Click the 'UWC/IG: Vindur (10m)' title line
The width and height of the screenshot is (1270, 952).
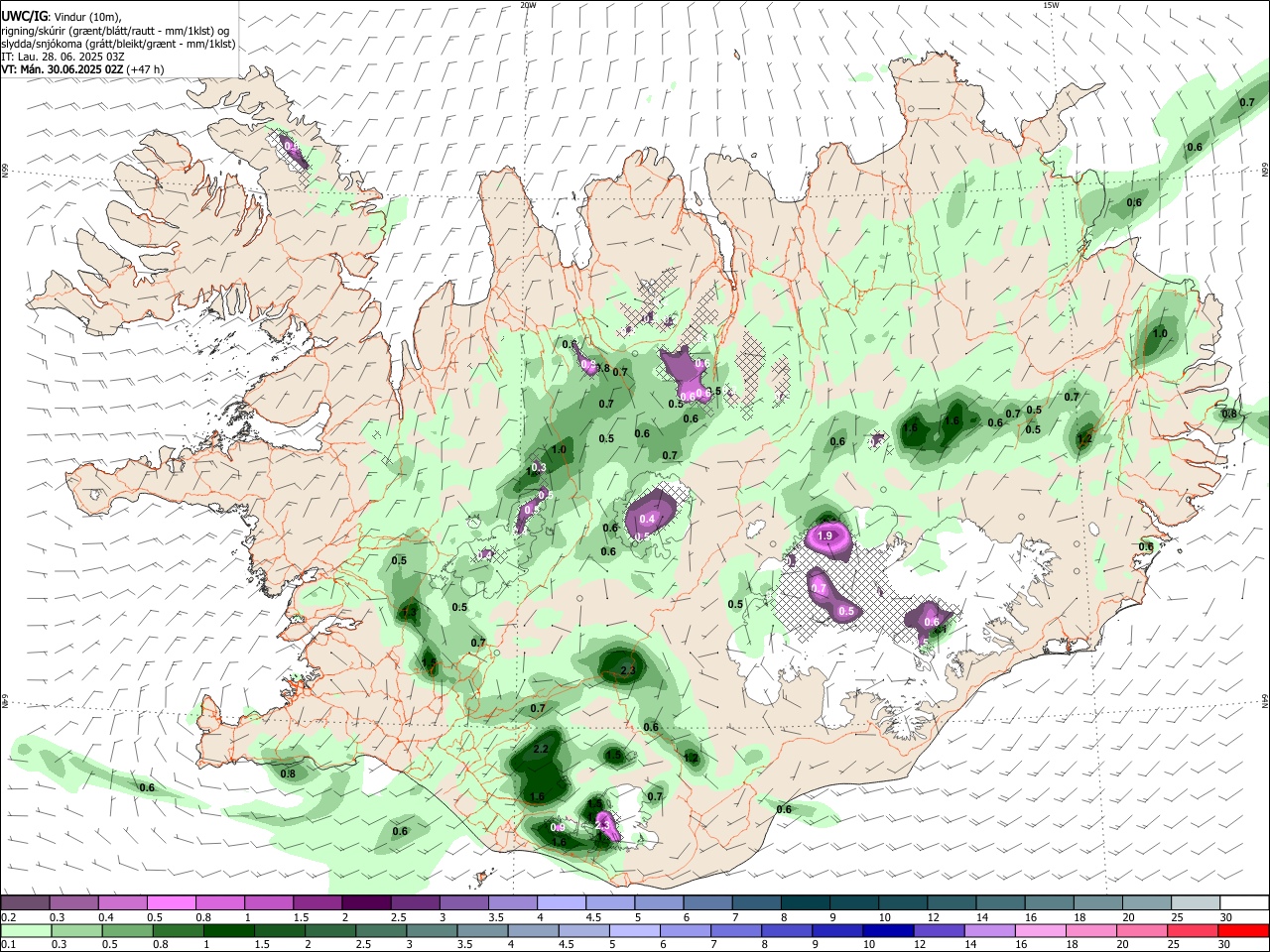click(x=62, y=17)
